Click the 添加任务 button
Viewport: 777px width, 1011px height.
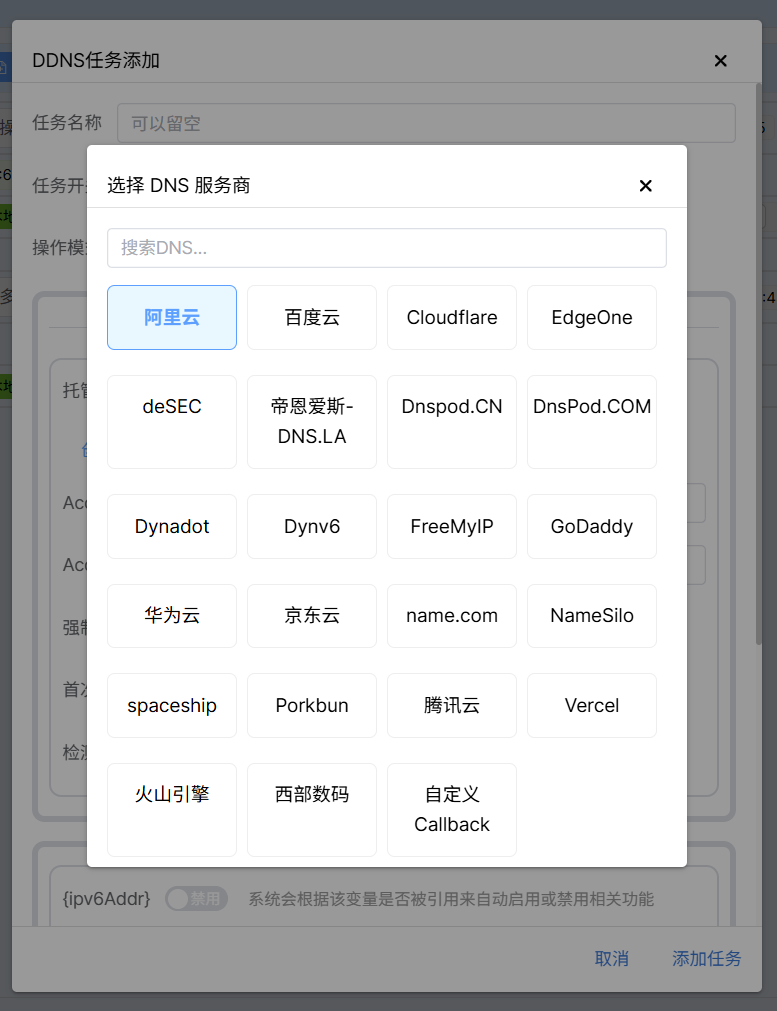tap(707, 959)
